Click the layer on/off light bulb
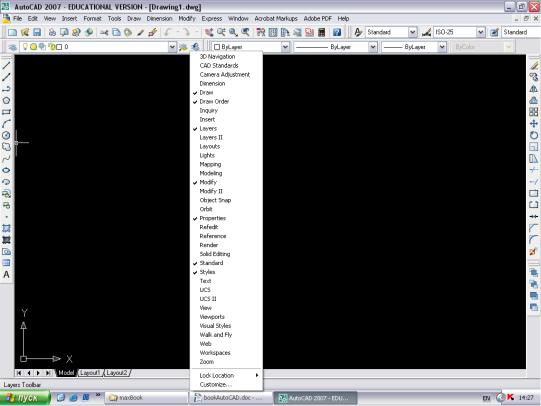Image resolution: width=541 pixels, height=406 pixels. pos(25,47)
